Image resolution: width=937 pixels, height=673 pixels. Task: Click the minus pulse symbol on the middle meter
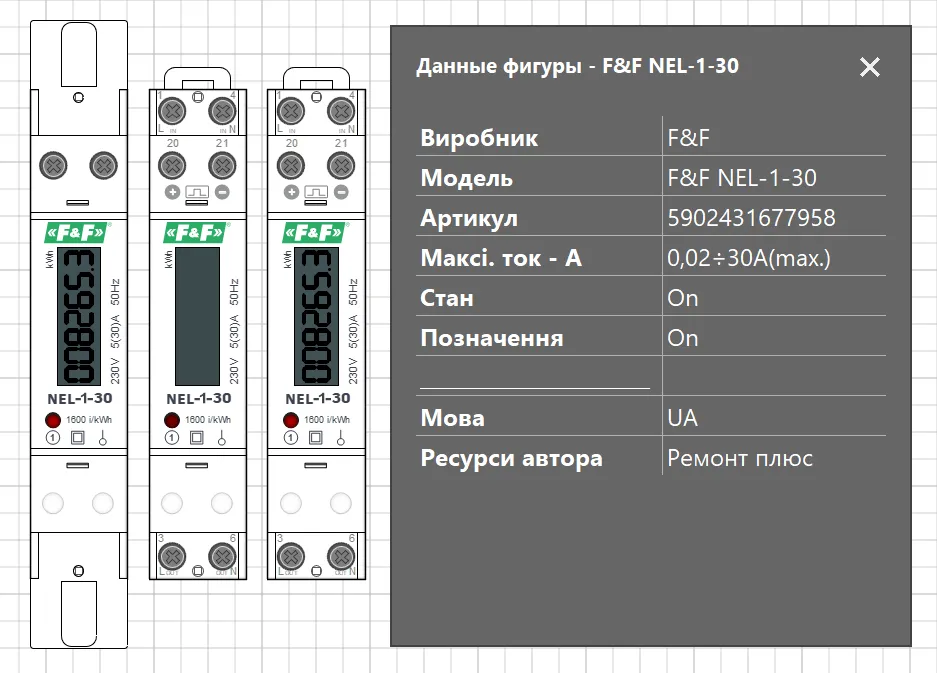click(x=222, y=192)
